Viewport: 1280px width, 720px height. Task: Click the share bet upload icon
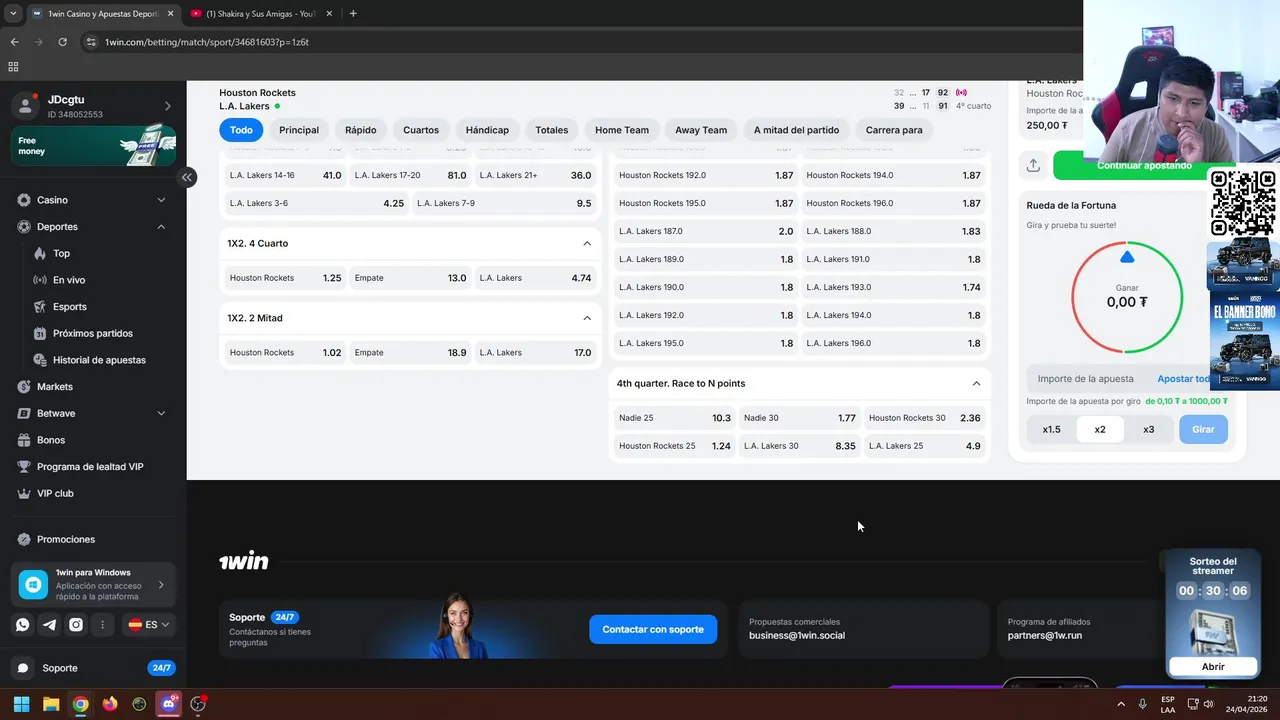(x=1033, y=165)
